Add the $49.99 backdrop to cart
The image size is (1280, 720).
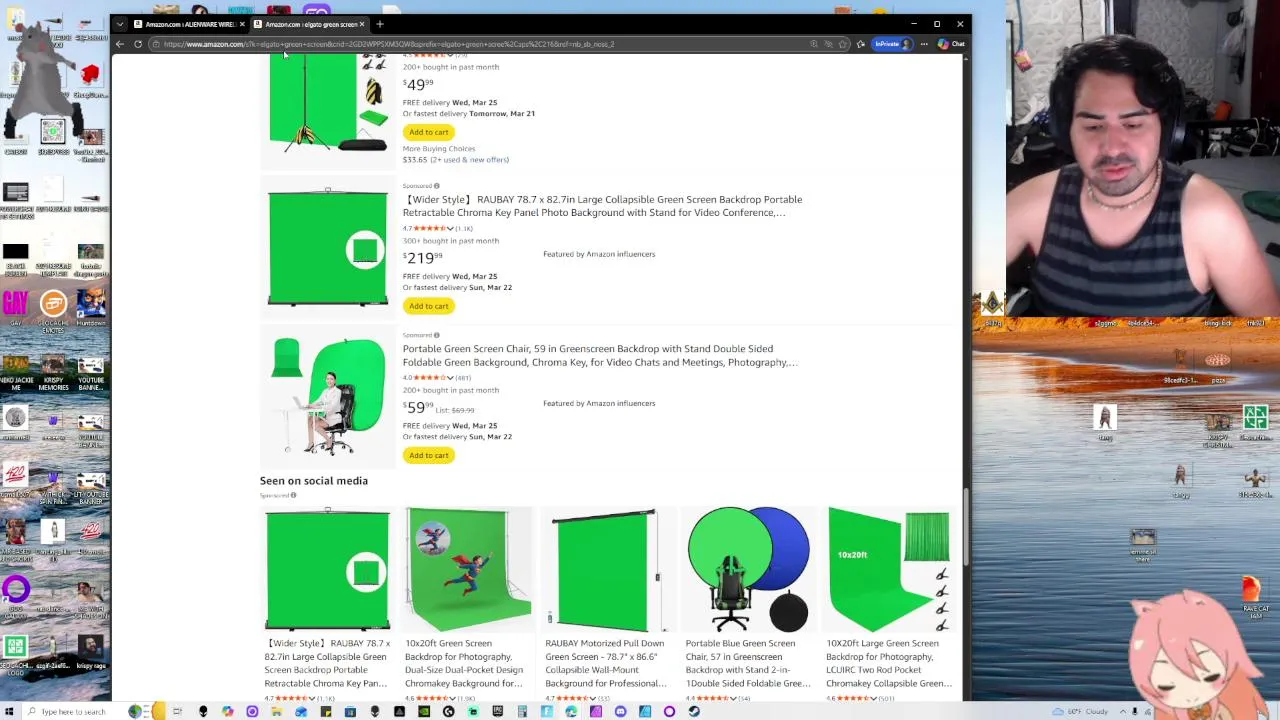click(428, 132)
